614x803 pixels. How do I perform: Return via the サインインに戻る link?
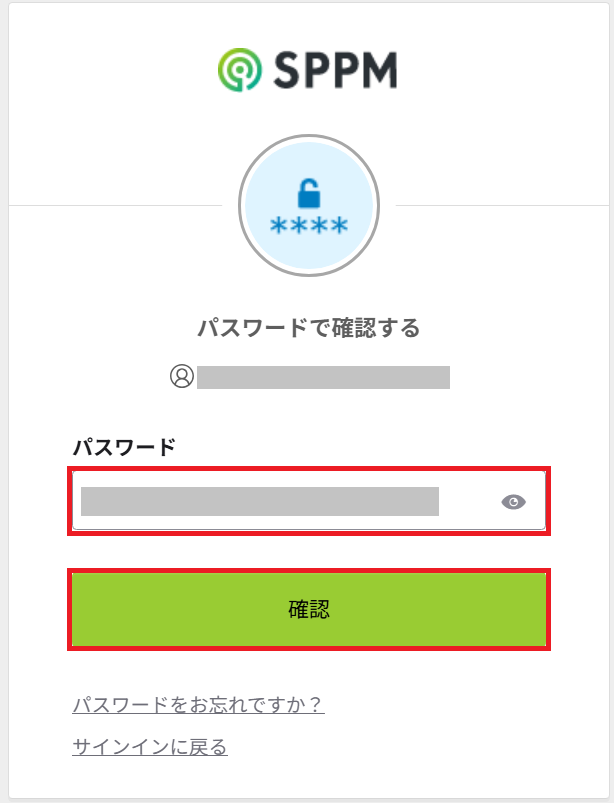coord(150,746)
